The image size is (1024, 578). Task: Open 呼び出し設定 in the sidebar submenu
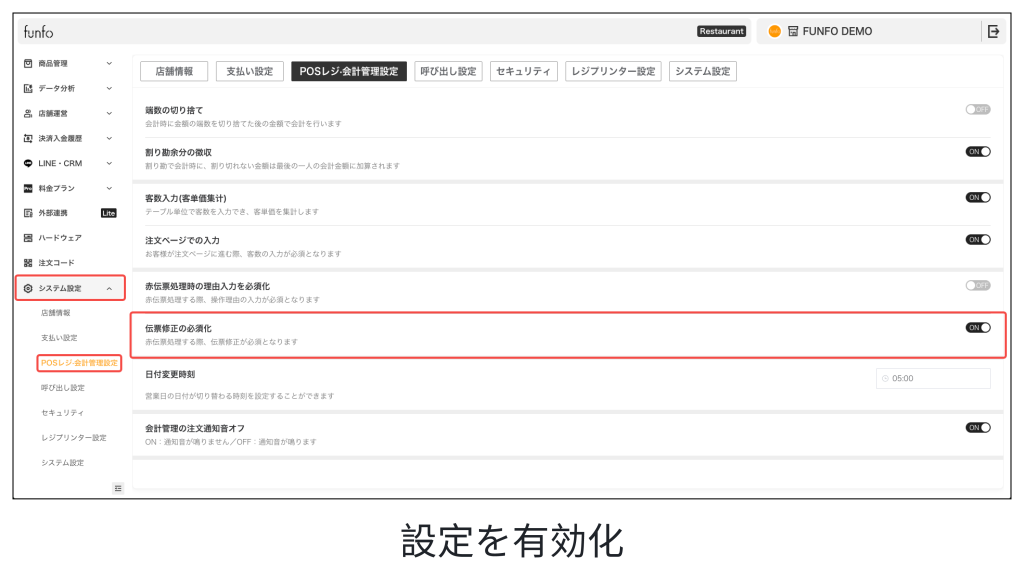point(62,387)
